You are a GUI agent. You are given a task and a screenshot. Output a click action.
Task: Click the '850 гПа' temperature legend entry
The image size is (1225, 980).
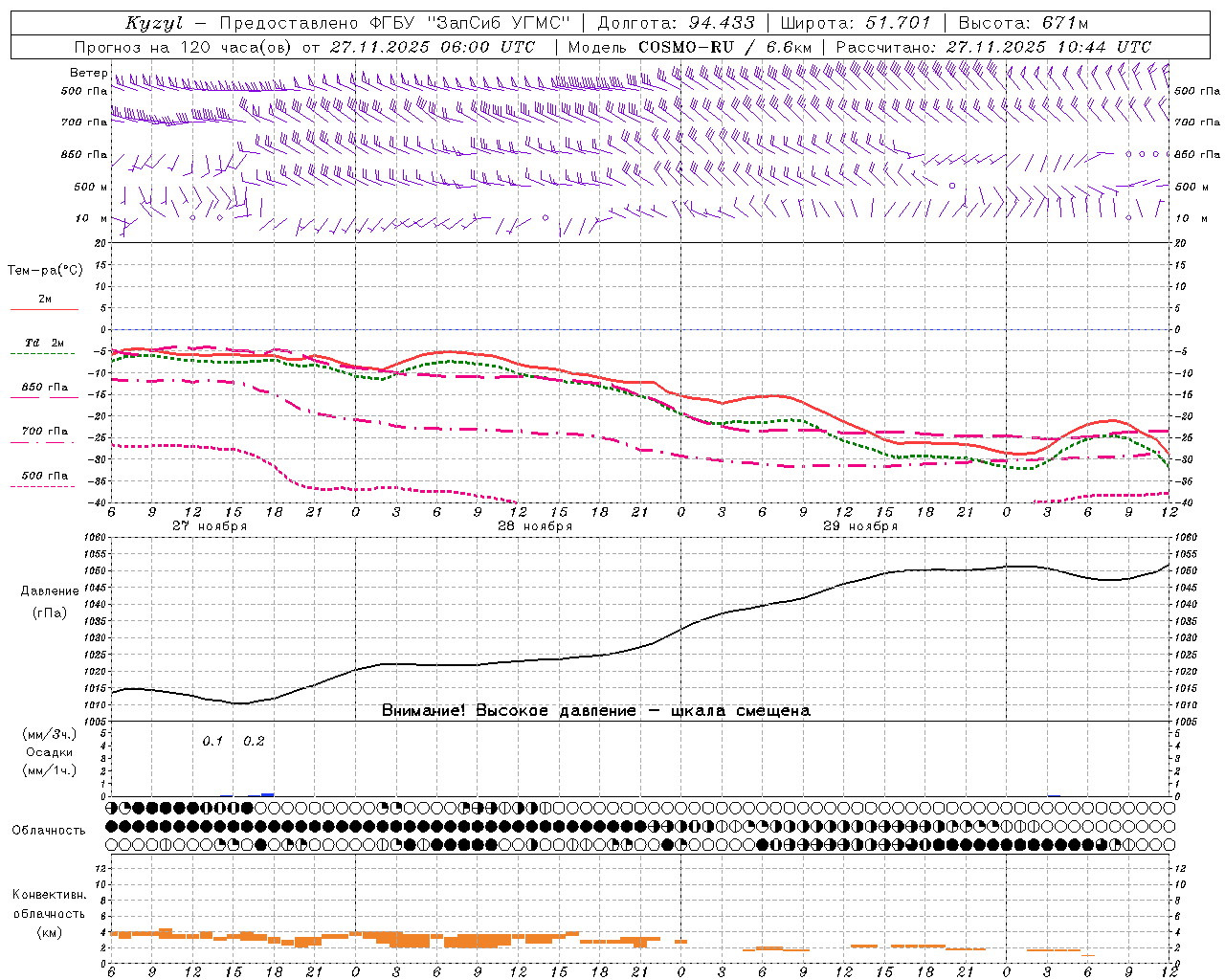(45, 388)
